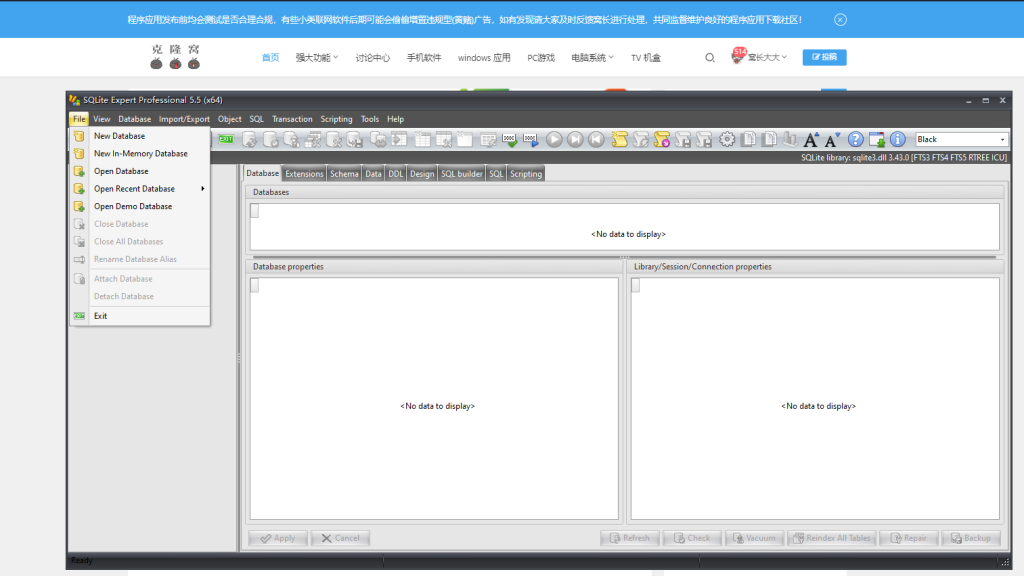
Task: Click the green EXIT toolbar icon
Action: tap(226, 139)
